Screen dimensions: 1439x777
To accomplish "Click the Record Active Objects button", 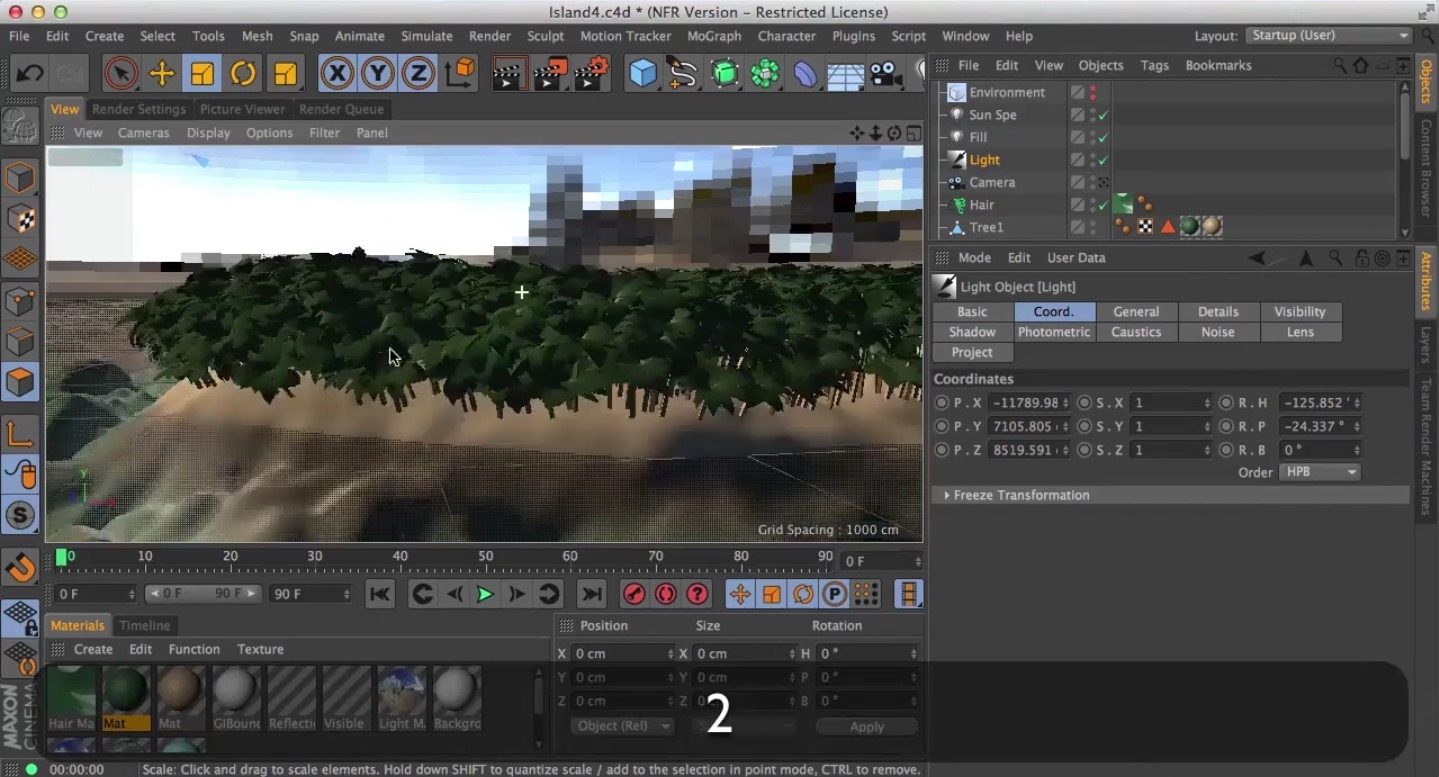I will pos(634,594).
